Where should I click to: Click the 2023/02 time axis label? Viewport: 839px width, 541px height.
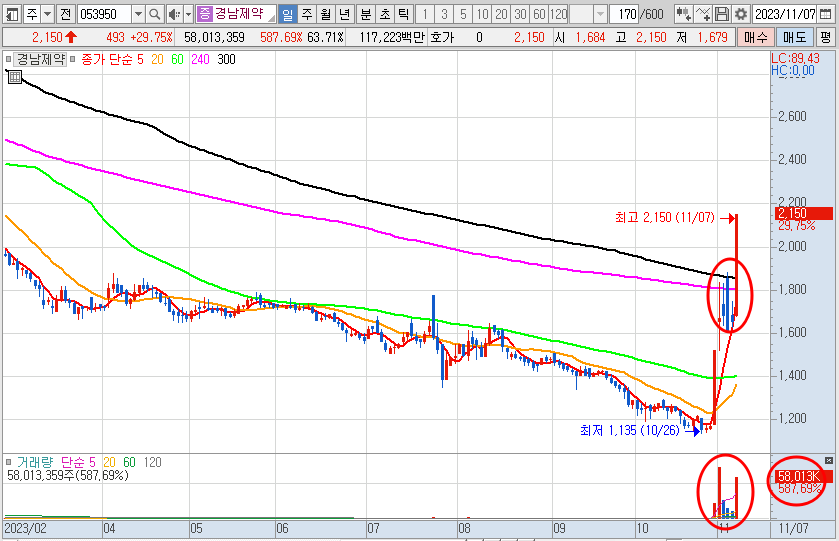pyautogui.click(x=25, y=529)
